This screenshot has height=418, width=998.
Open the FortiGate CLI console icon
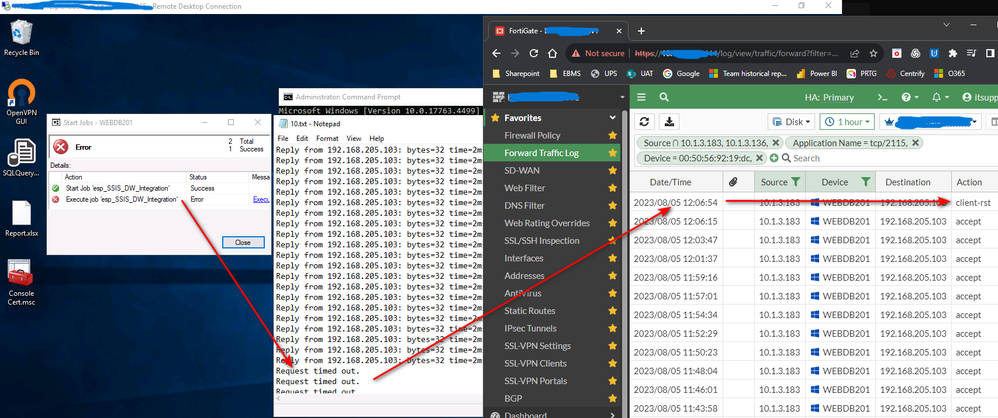pyautogui.click(x=883, y=97)
